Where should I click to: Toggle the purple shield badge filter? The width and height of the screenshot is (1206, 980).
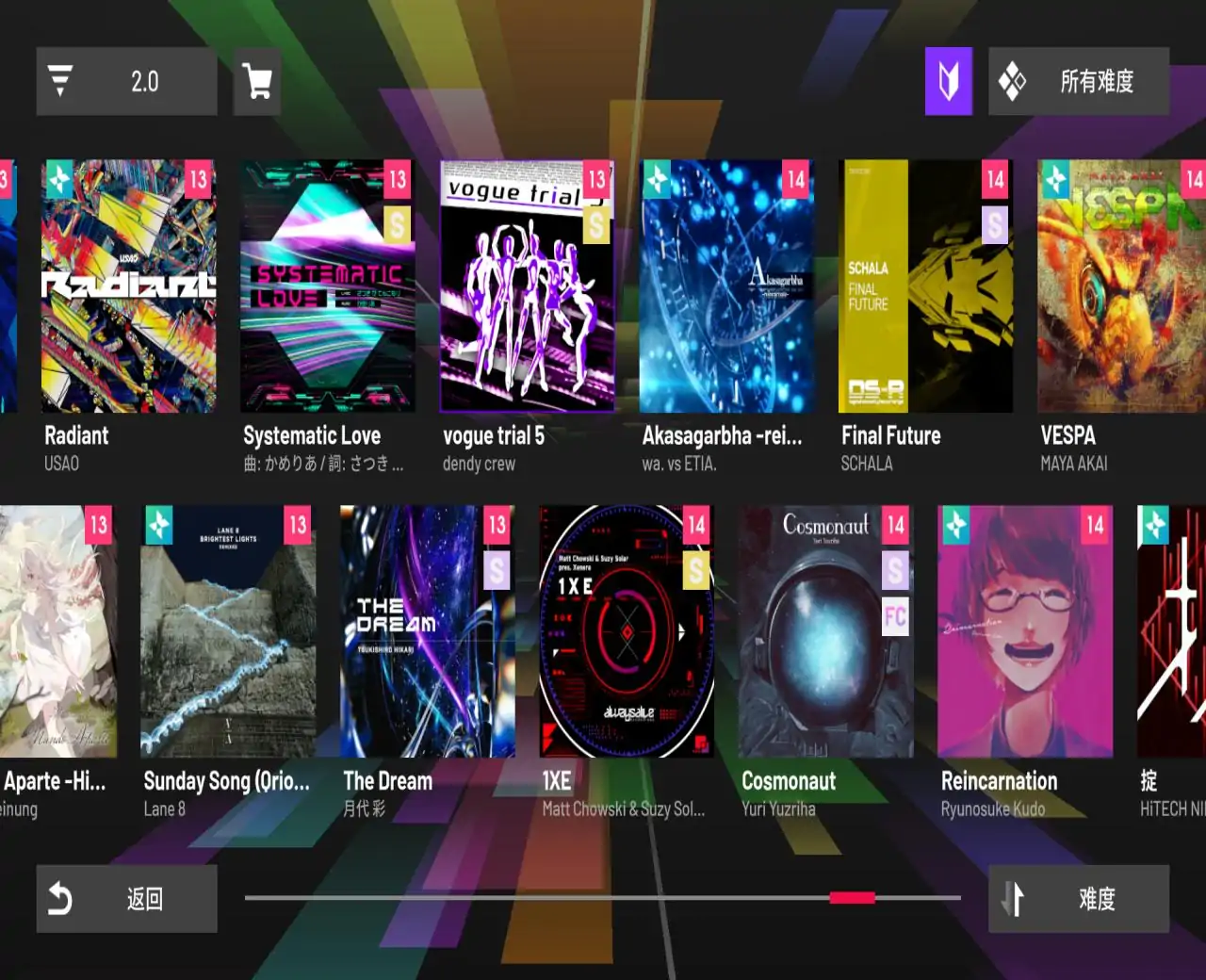pyautogui.click(x=948, y=82)
